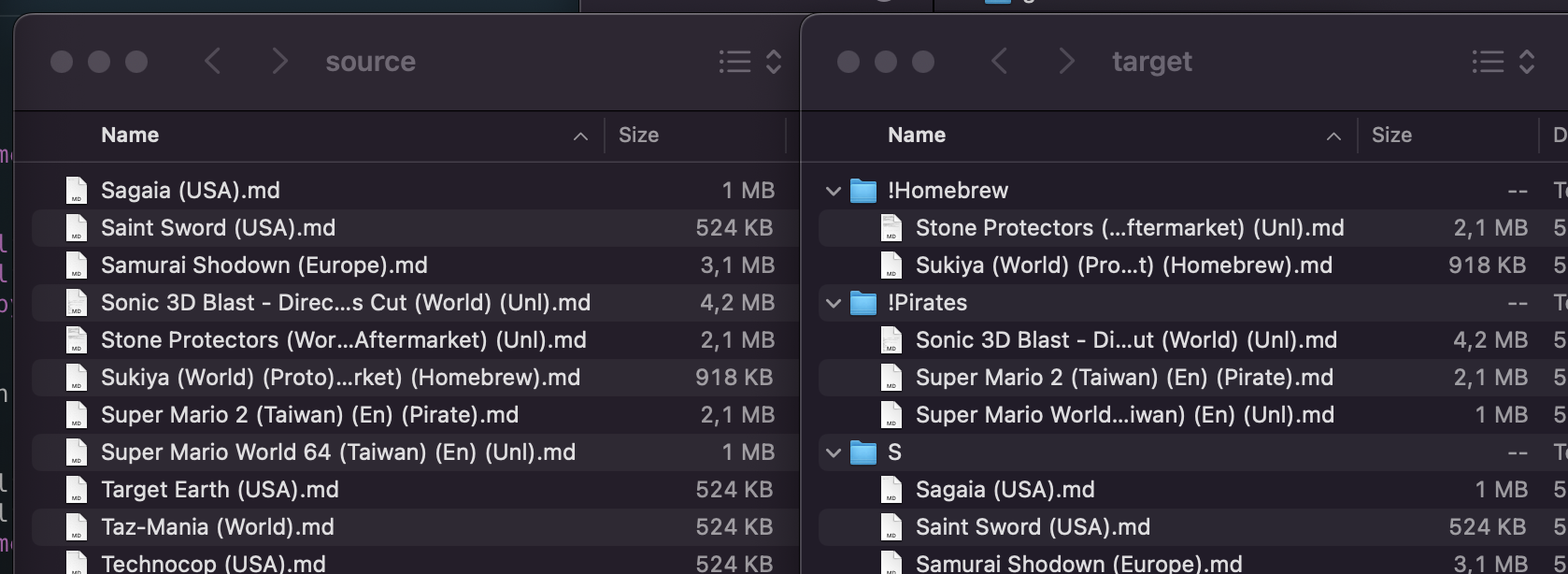This screenshot has width=1568, height=574.
Task: Select Stone Protectors name in source
Action: click(x=344, y=340)
